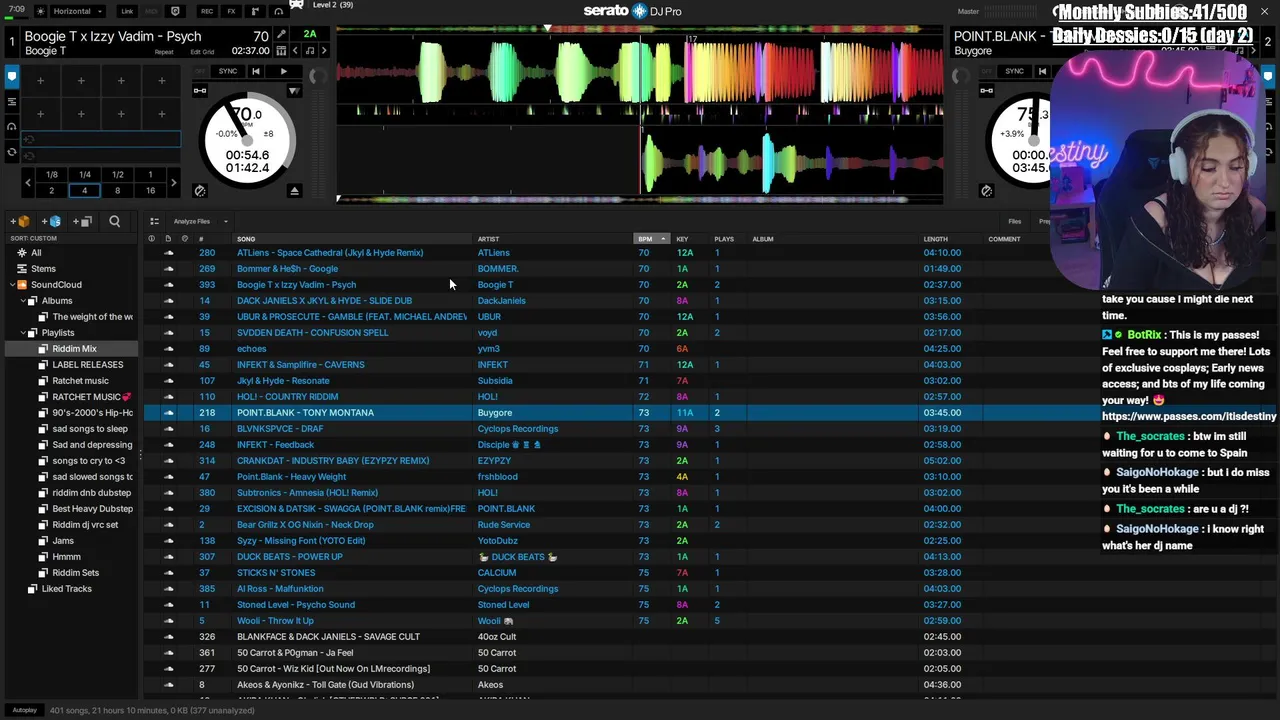Expand the Albums folder
Screen dimensions: 1280x720
click(21, 301)
